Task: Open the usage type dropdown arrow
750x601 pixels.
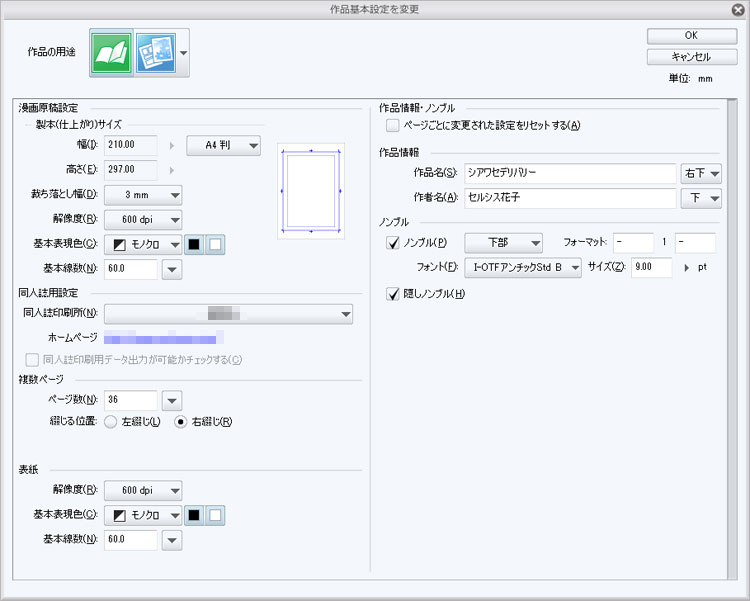Action: coord(183,53)
